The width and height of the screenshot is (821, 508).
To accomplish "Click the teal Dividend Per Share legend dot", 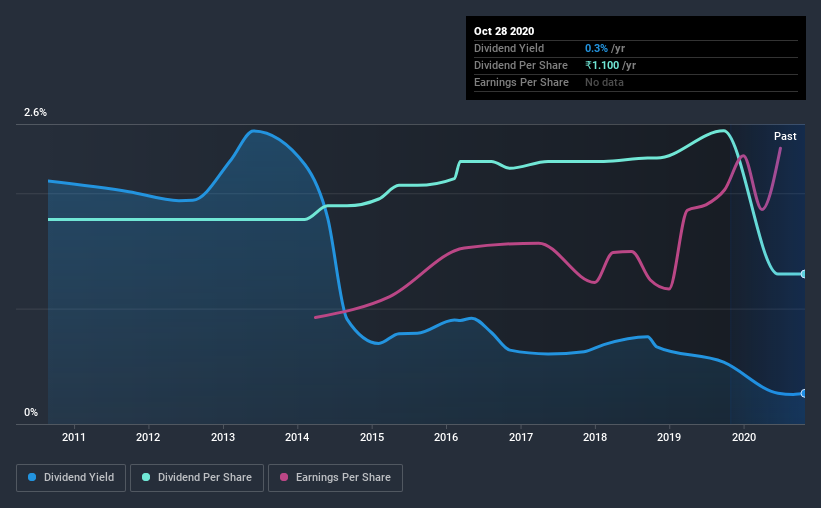I will click(x=146, y=477).
